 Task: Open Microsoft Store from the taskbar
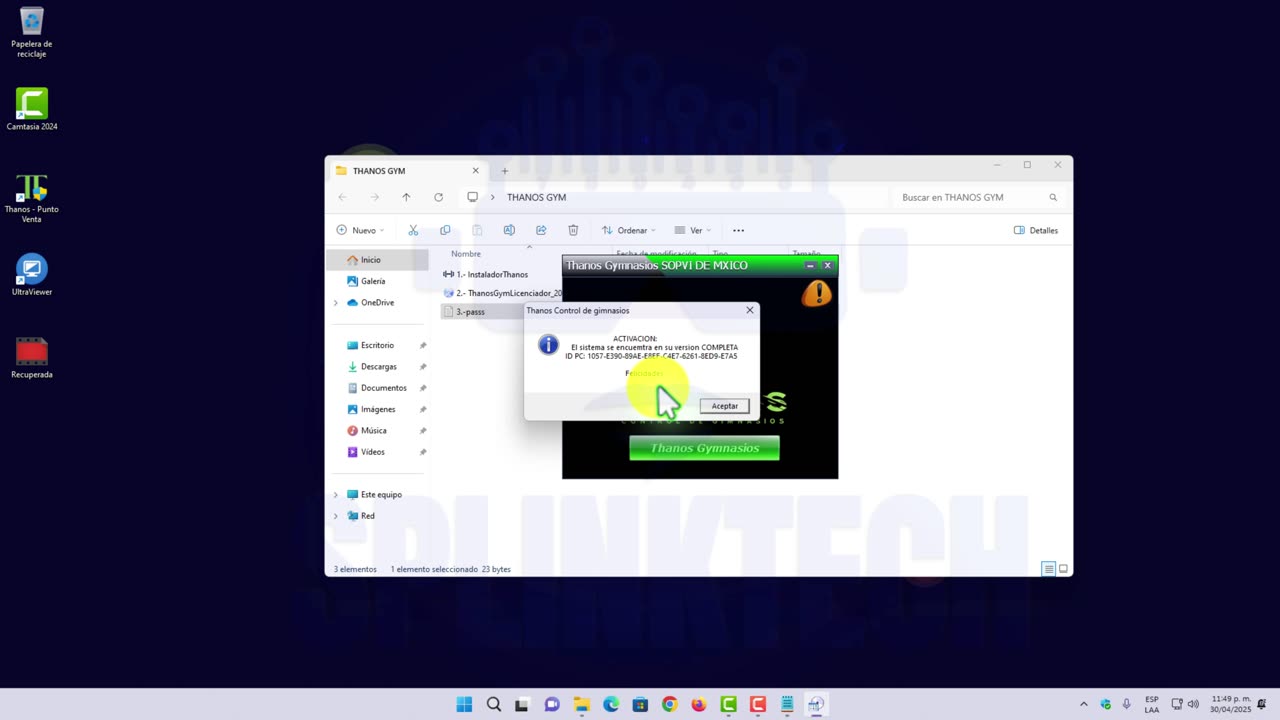pyautogui.click(x=640, y=704)
